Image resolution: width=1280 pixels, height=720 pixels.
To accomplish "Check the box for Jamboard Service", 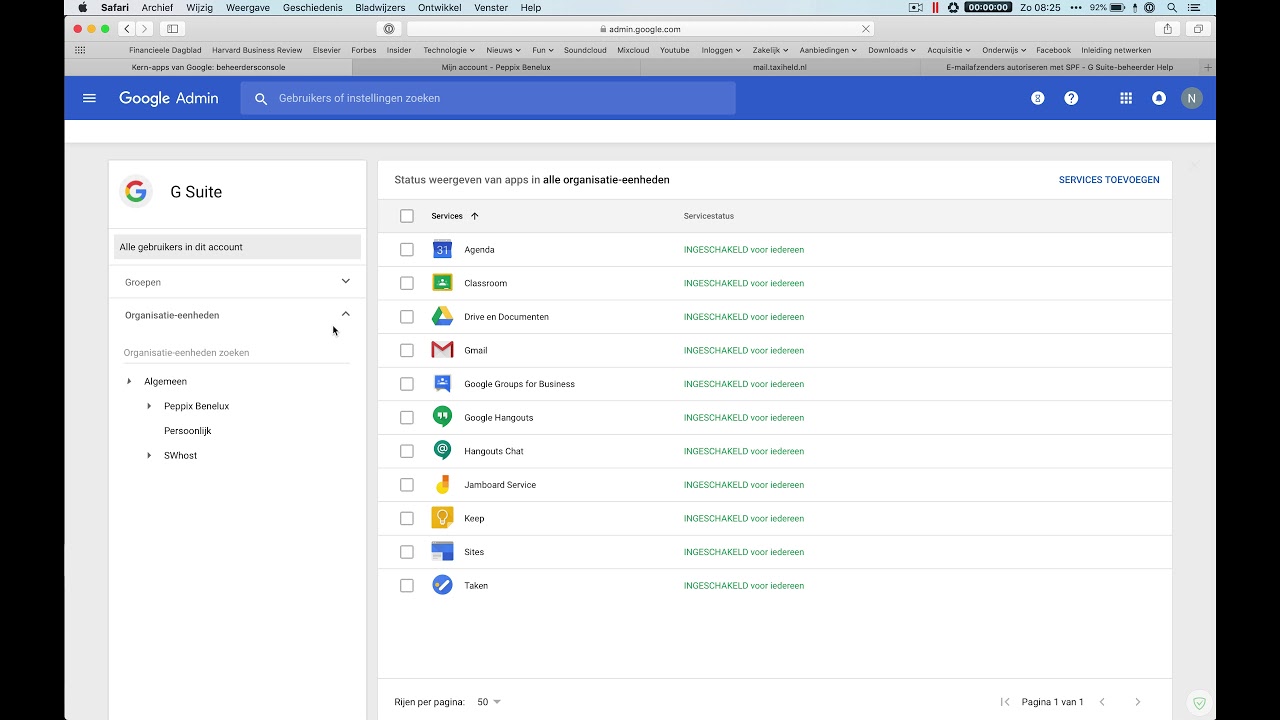I will point(406,485).
